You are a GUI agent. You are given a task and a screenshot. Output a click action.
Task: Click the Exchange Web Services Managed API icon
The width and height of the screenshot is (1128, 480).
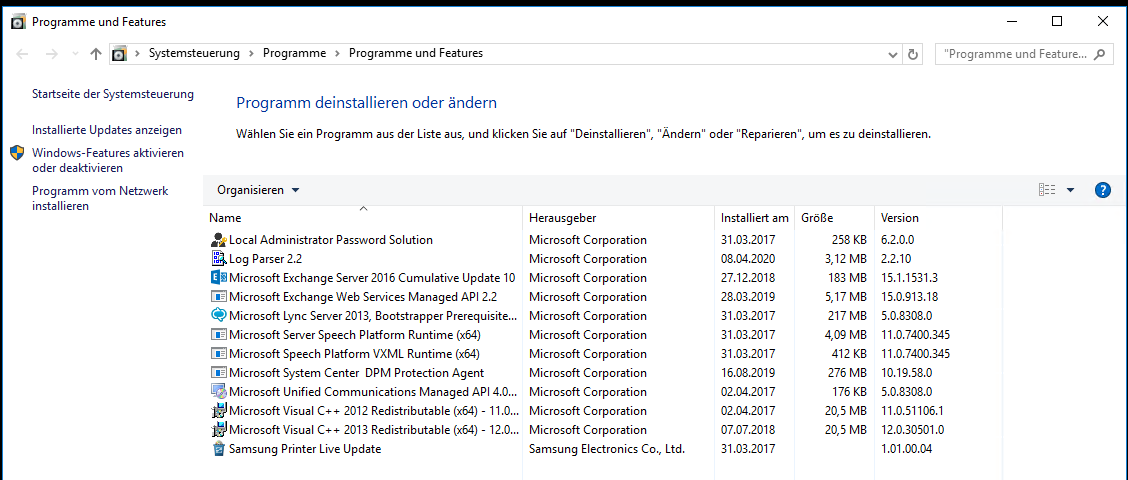(x=219, y=296)
